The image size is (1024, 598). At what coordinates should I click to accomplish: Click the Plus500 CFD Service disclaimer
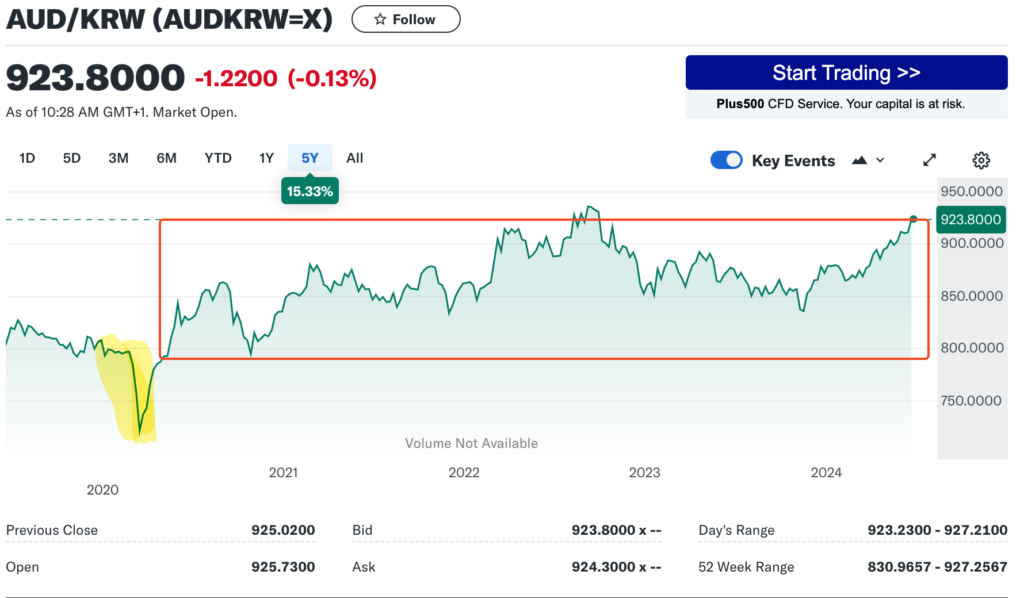tap(846, 104)
